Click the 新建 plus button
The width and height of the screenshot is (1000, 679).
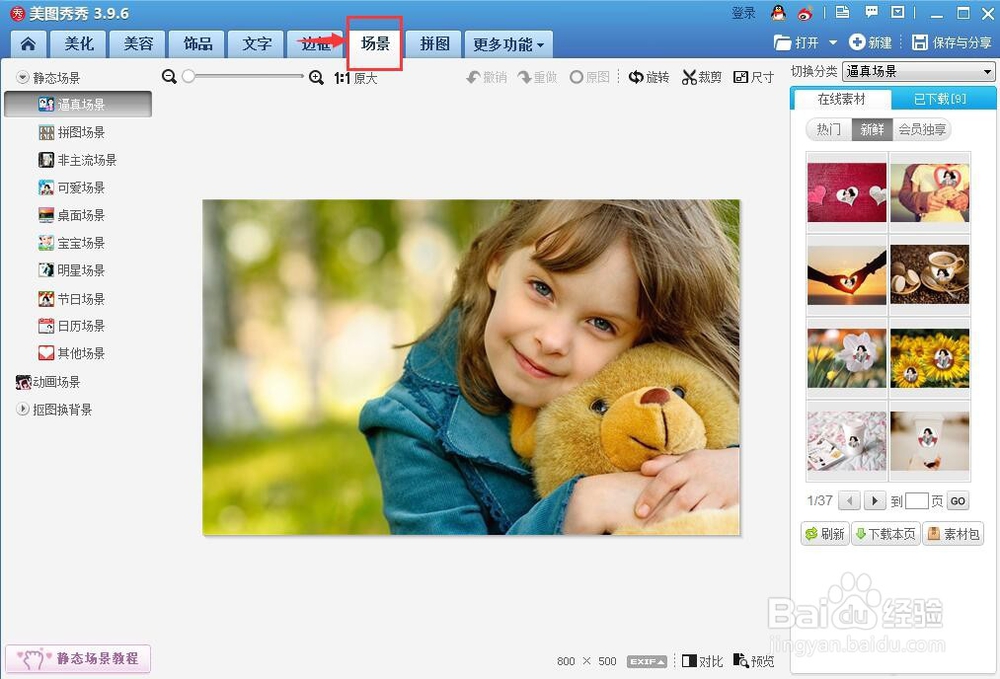point(870,43)
